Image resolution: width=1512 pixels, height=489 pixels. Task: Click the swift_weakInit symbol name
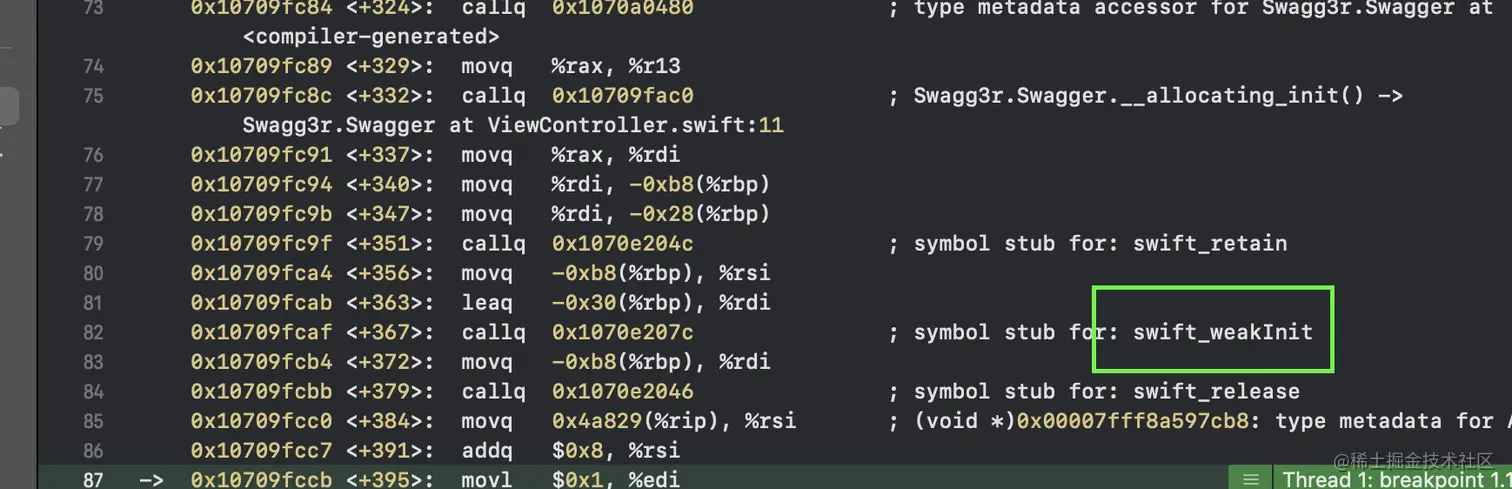click(1222, 332)
